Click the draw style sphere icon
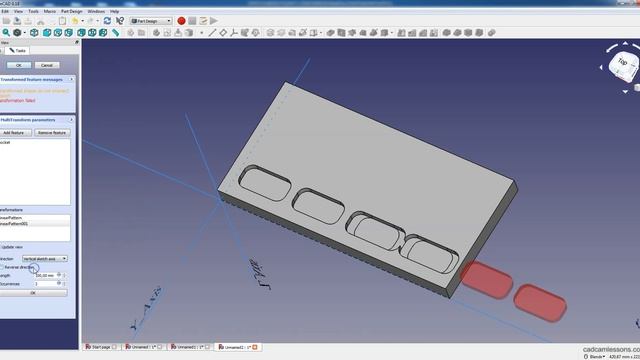Image resolution: width=640 pixels, height=360 pixels. (17, 33)
